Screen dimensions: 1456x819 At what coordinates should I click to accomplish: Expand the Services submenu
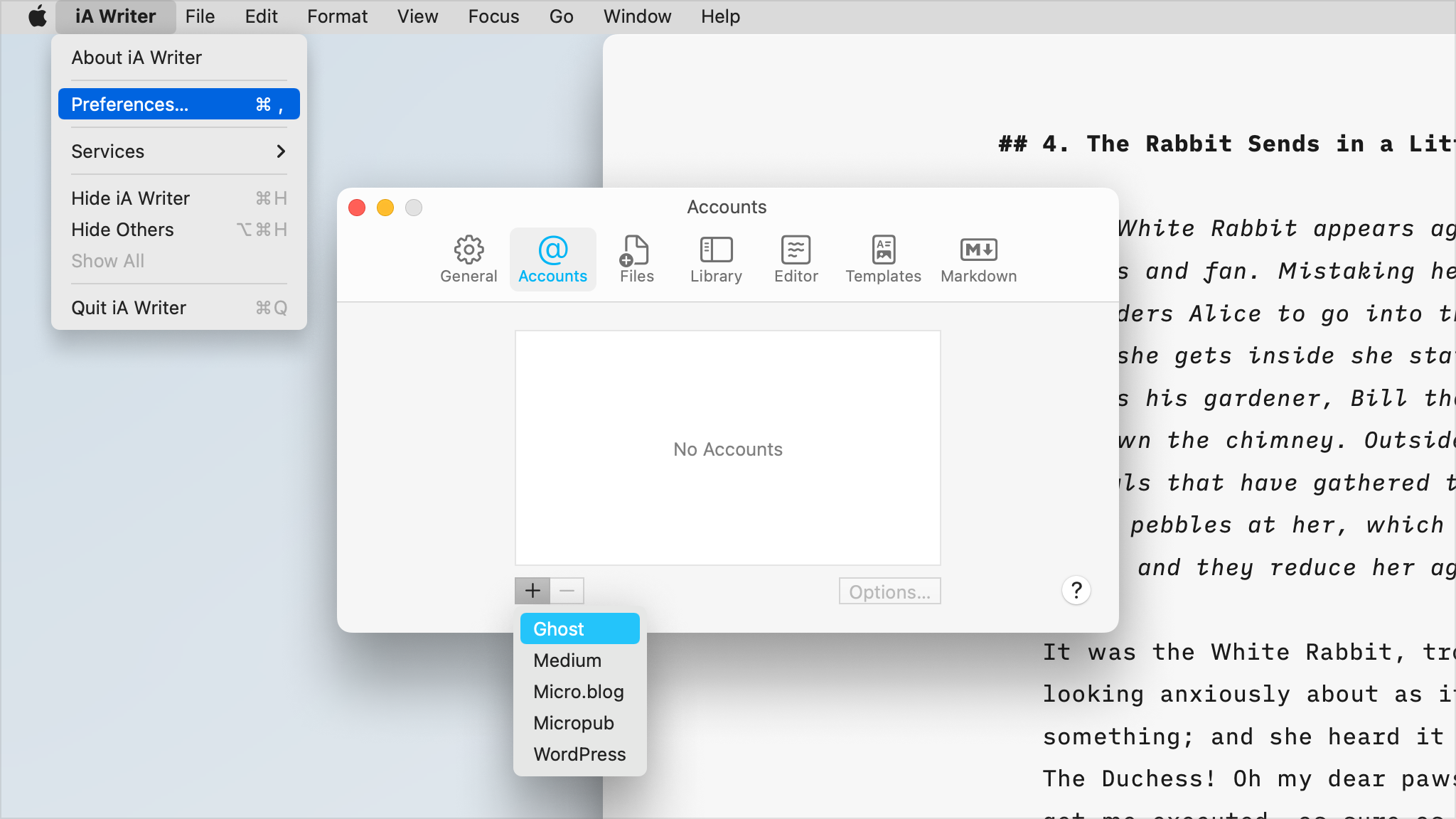[x=179, y=151]
